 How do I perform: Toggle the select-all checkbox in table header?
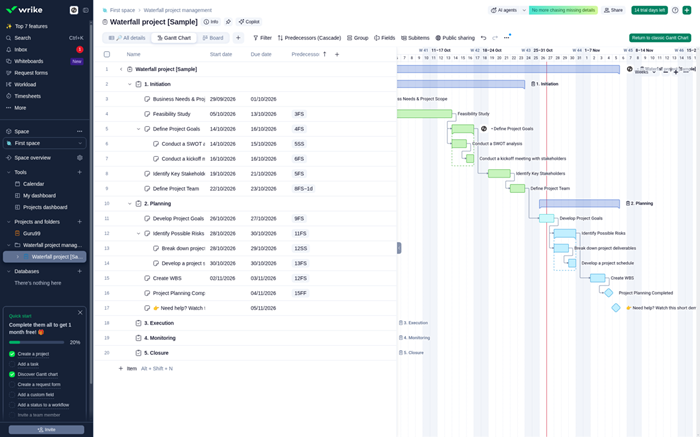pyautogui.click(x=107, y=54)
